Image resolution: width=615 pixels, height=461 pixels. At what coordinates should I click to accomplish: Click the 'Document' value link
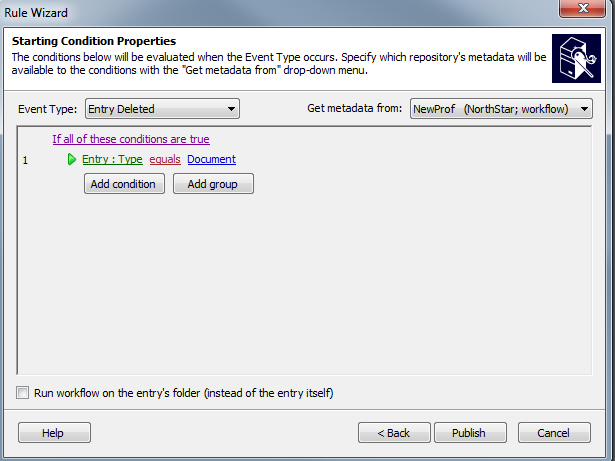tap(211, 159)
